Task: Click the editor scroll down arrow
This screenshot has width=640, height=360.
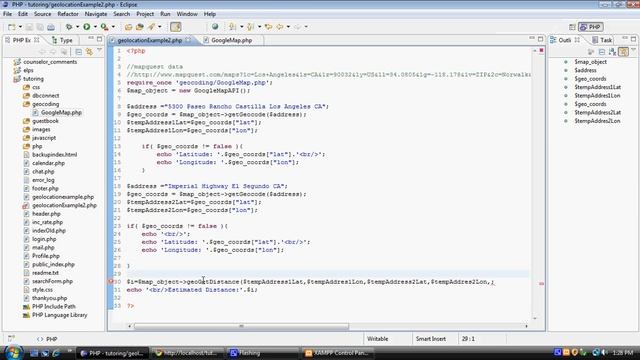Action: [x=535, y=318]
